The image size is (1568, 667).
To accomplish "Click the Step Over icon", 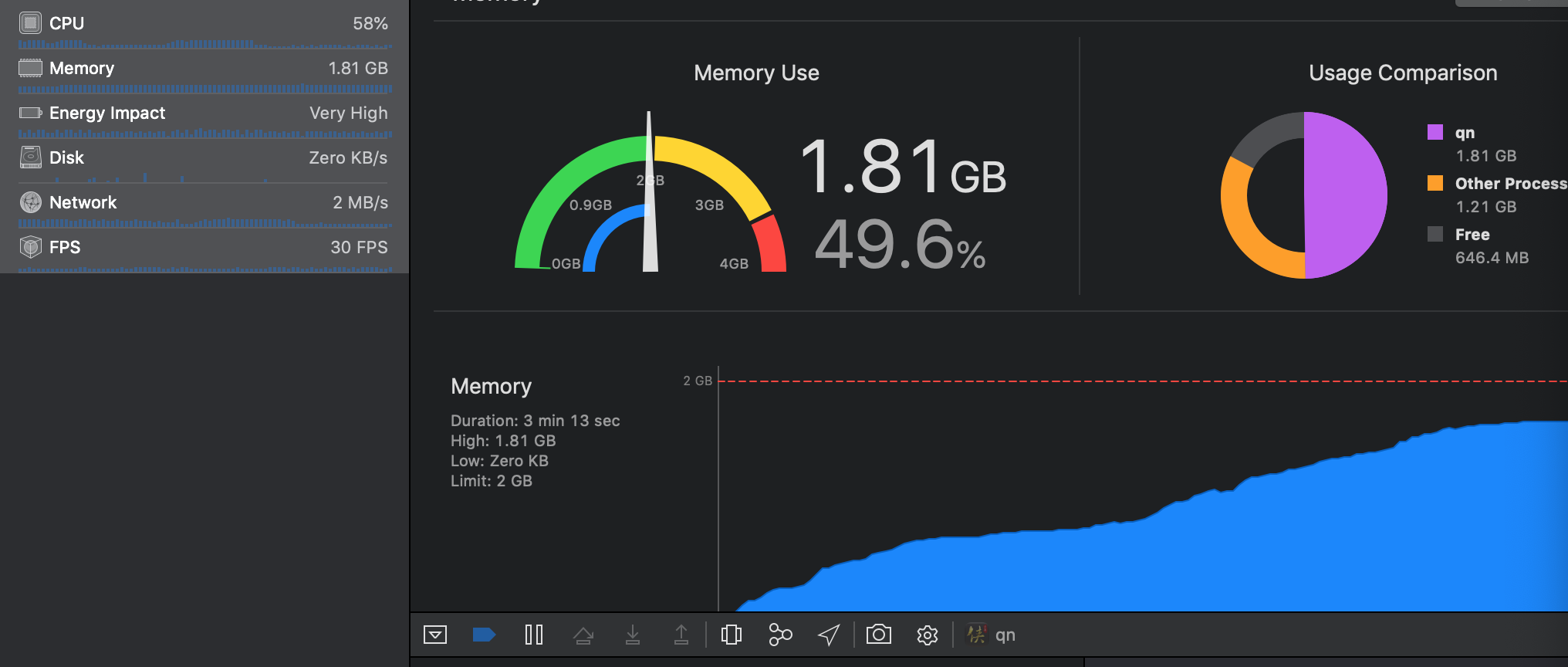I will (x=583, y=635).
